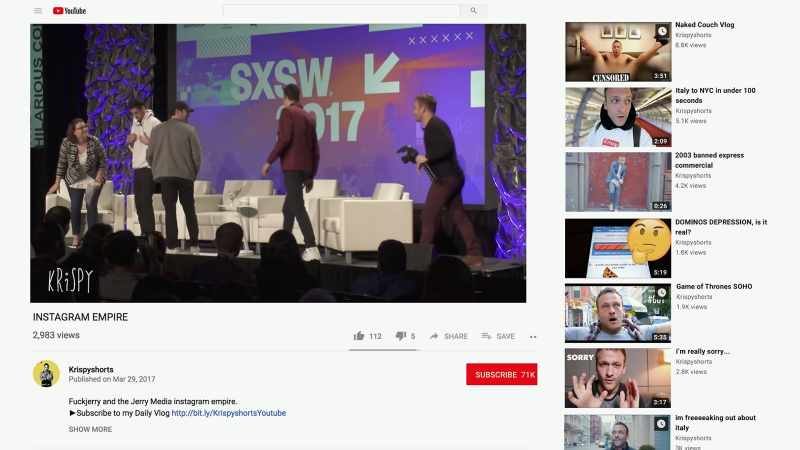The image size is (800, 450).
Task: Click Im freeeeaking out about Italy title
Action: pos(715,422)
